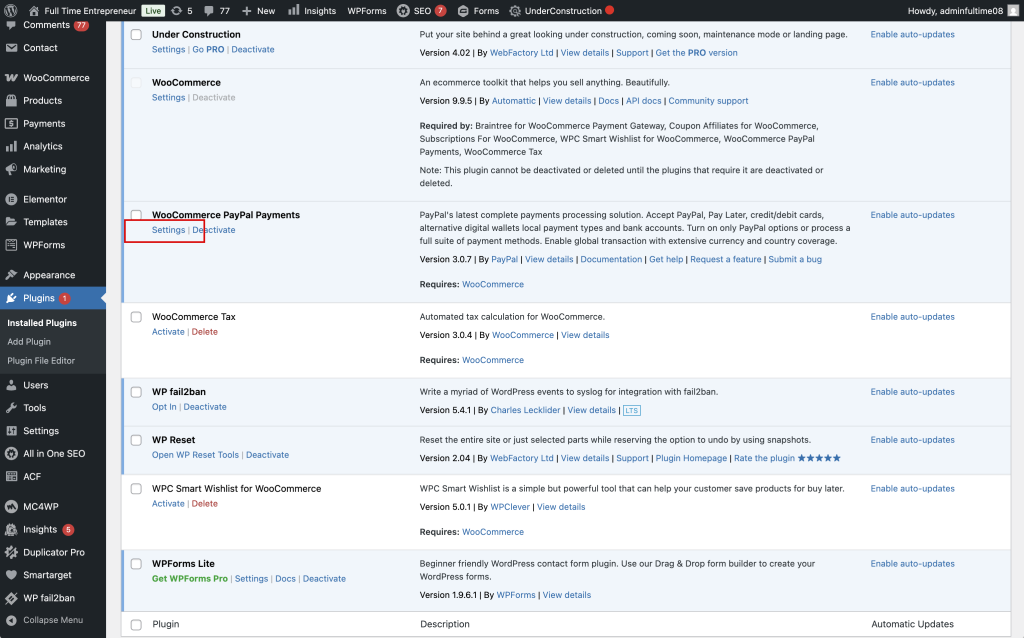This screenshot has width=1024, height=638.
Task: Open the Users person icon in sidebar
Action: pyautogui.click(x=11, y=385)
